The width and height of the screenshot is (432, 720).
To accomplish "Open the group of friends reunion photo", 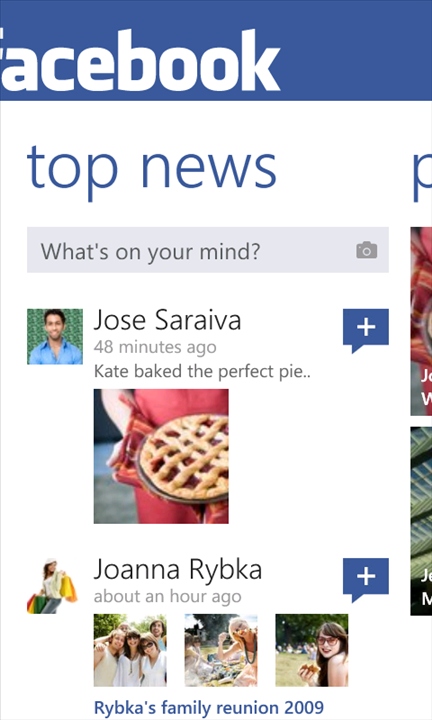I will coord(130,650).
